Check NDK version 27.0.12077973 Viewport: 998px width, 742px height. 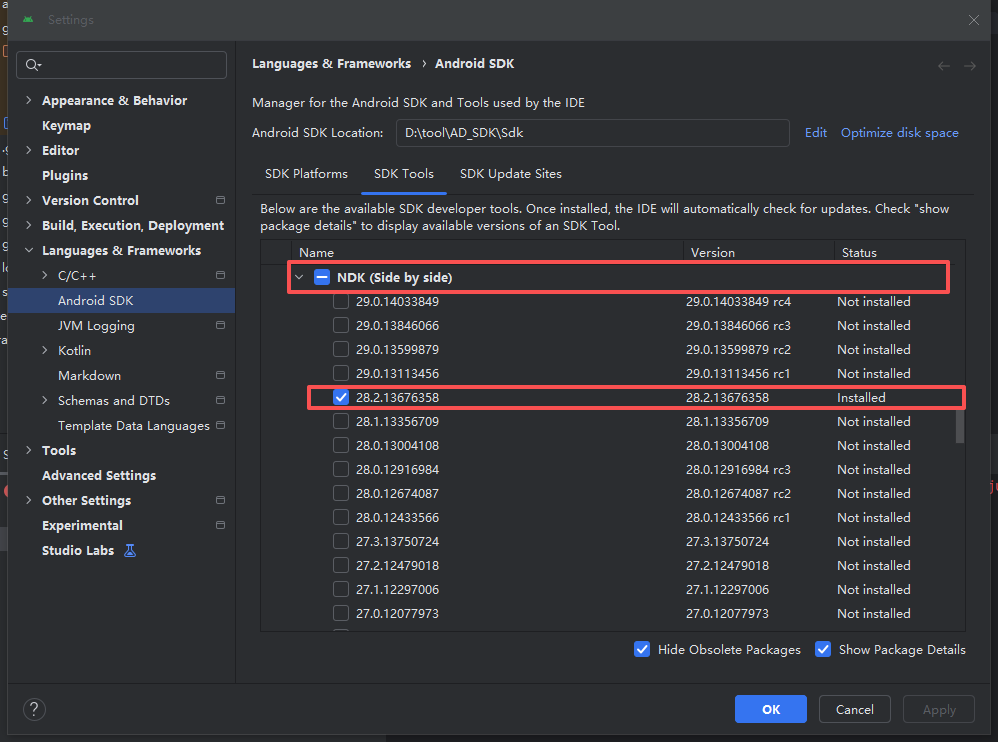pos(341,613)
